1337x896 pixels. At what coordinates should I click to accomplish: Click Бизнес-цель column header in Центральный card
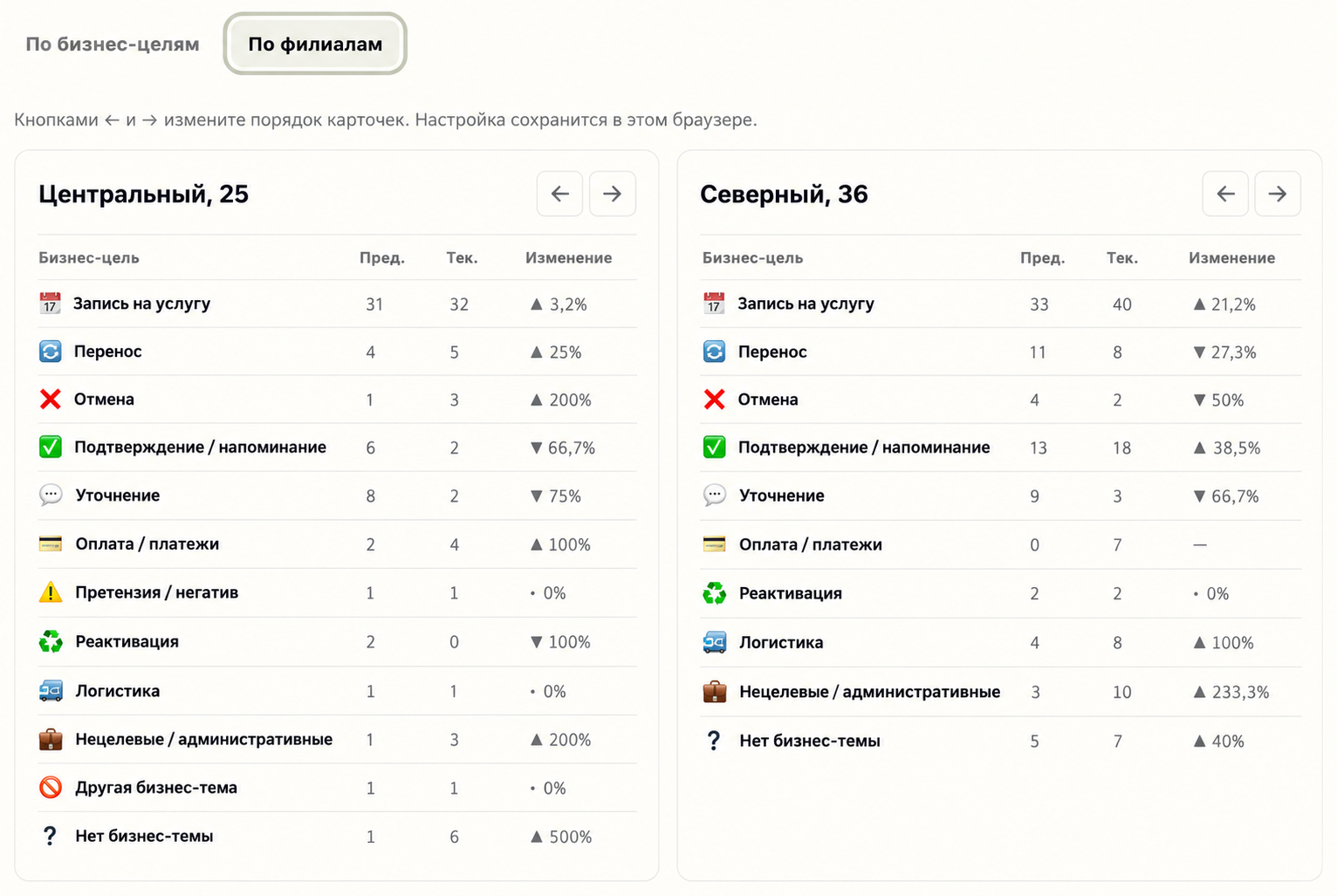click(x=89, y=257)
